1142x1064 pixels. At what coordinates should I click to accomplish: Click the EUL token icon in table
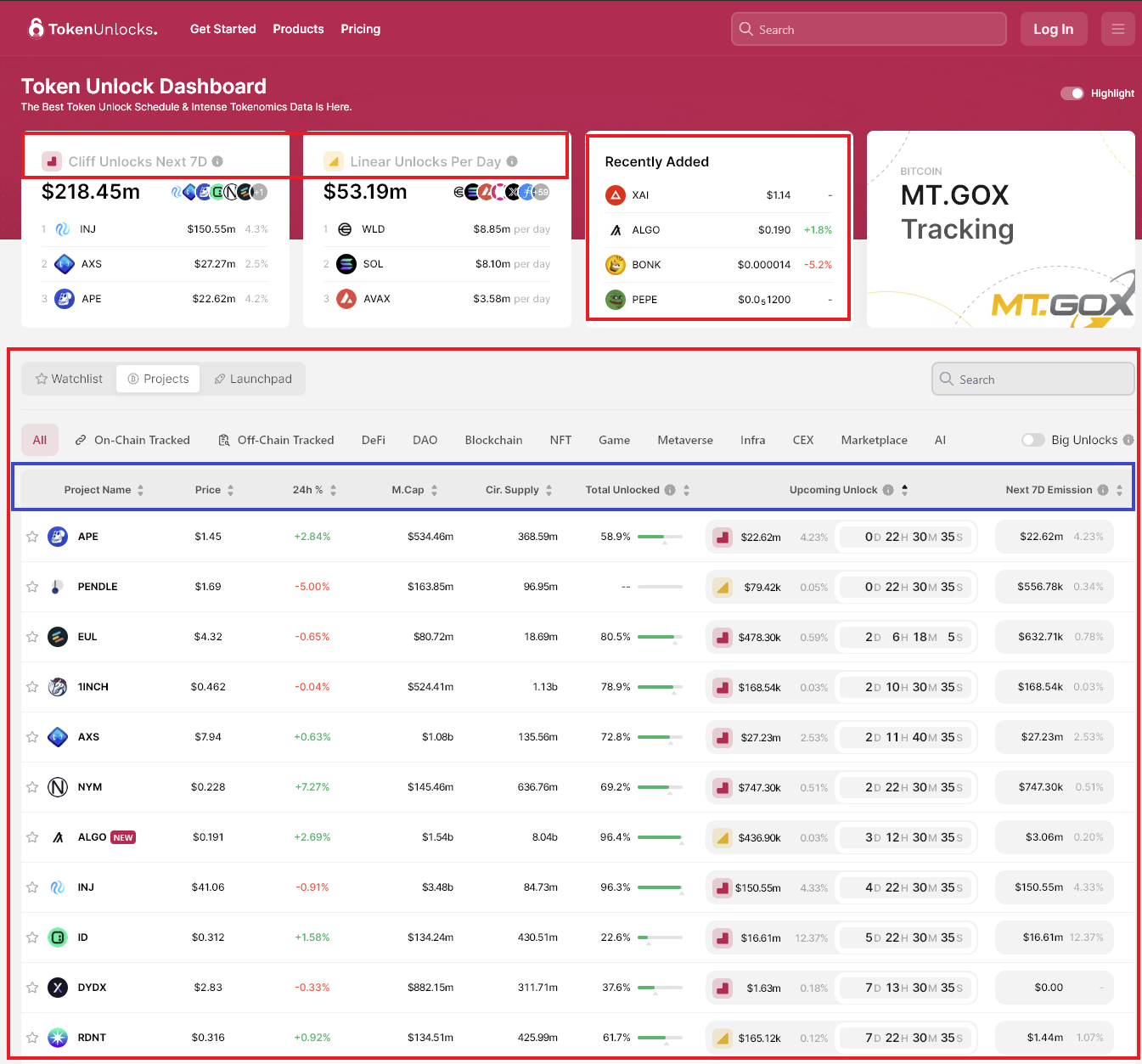pos(58,637)
